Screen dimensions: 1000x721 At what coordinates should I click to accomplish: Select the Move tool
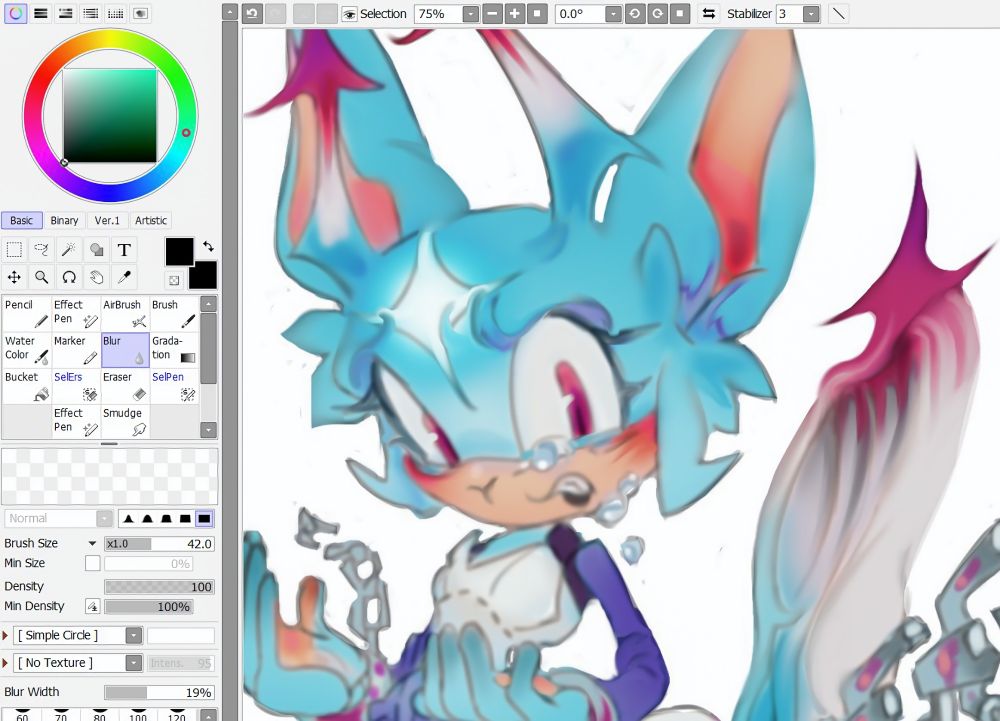pos(14,277)
